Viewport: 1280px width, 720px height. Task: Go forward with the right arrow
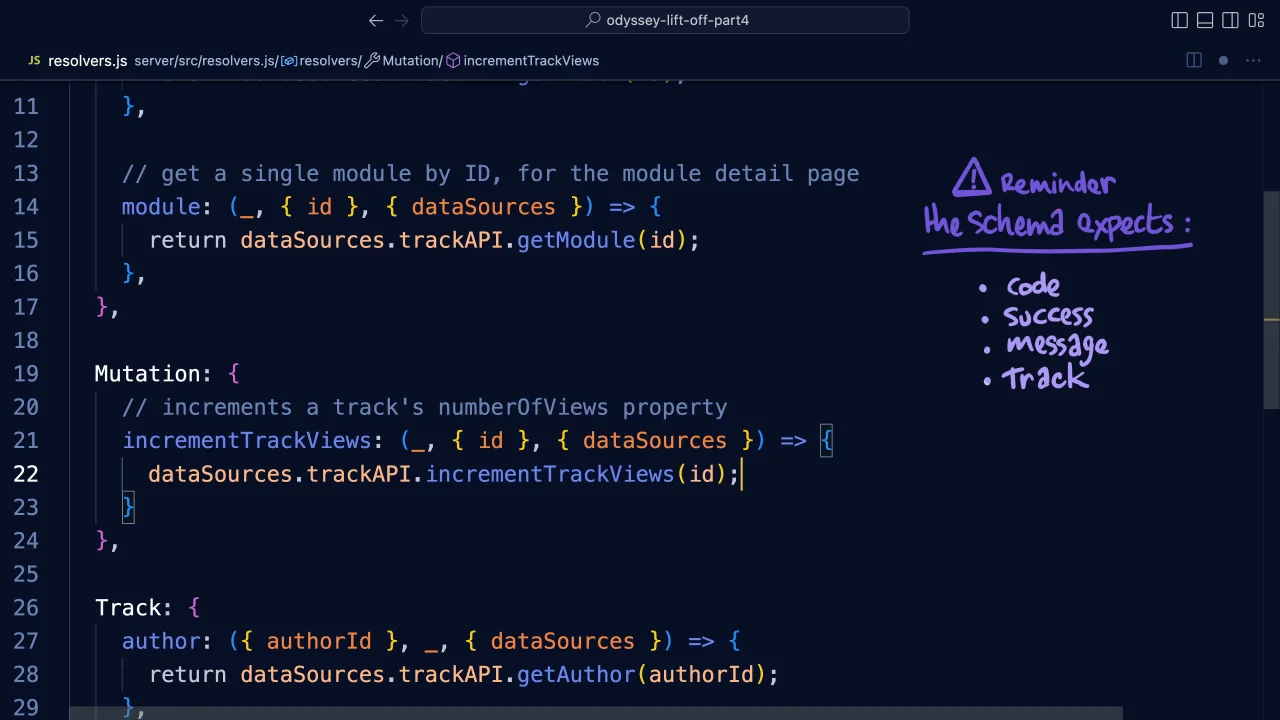pyautogui.click(x=402, y=20)
